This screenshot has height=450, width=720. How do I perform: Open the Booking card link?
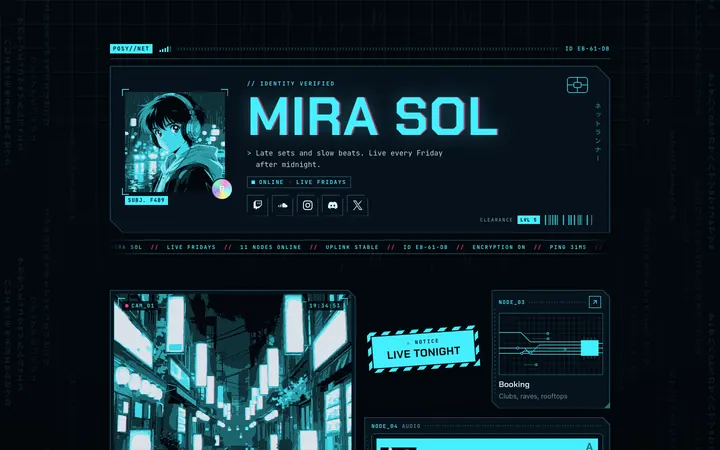551,349
